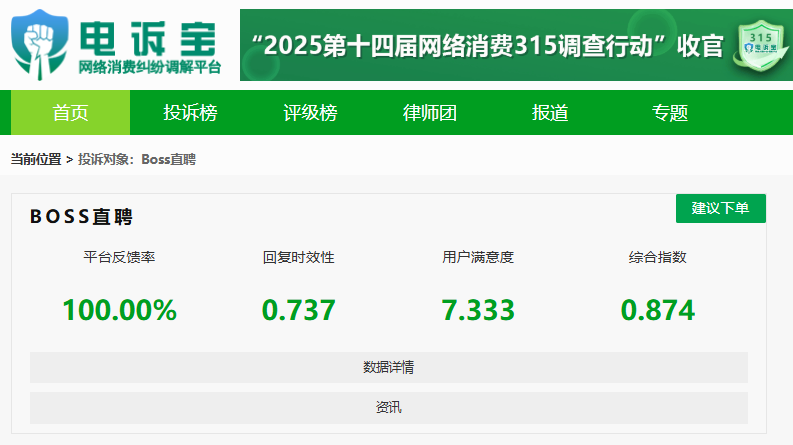Click the 7.333 value

[x=478, y=310]
